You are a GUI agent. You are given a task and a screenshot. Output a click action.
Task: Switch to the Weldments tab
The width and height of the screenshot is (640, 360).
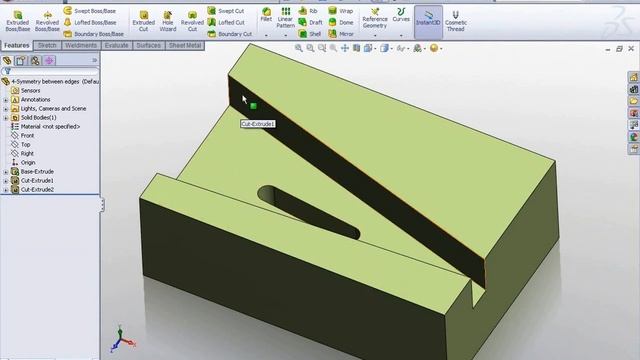[81, 45]
